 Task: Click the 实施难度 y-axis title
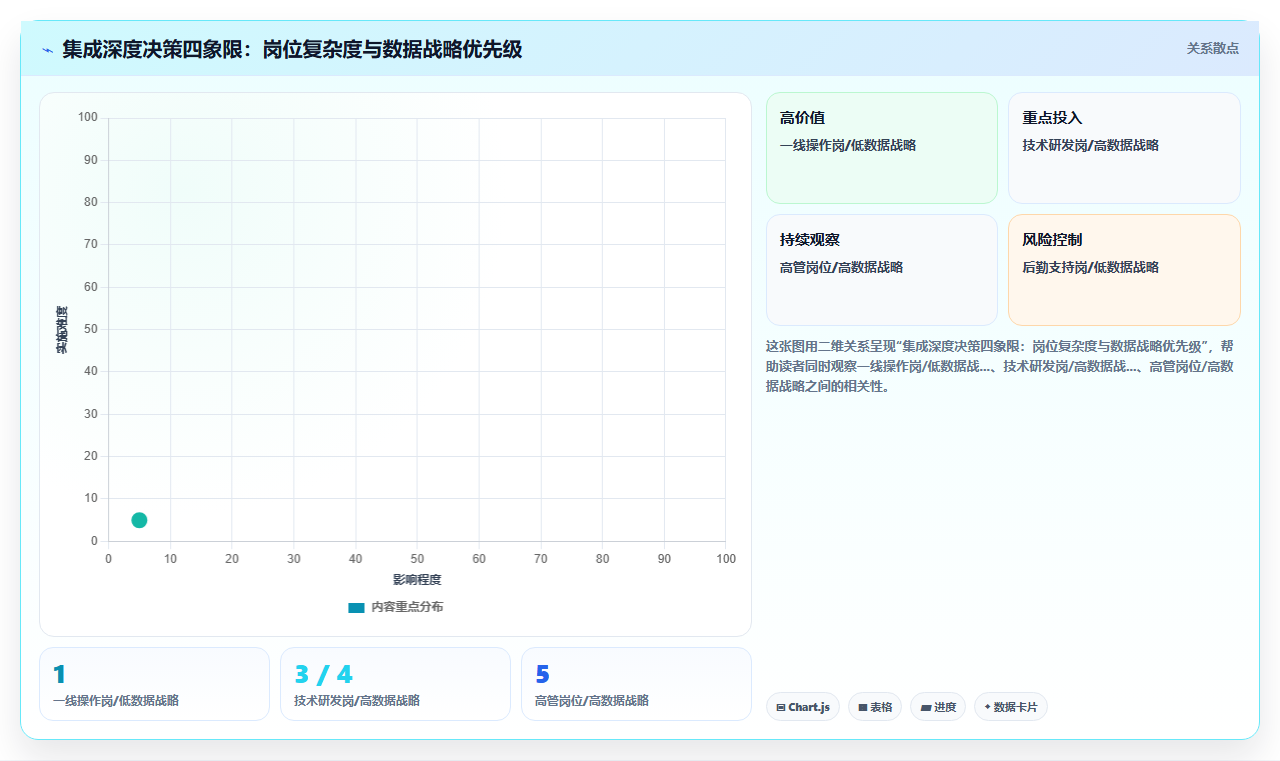click(x=62, y=330)
